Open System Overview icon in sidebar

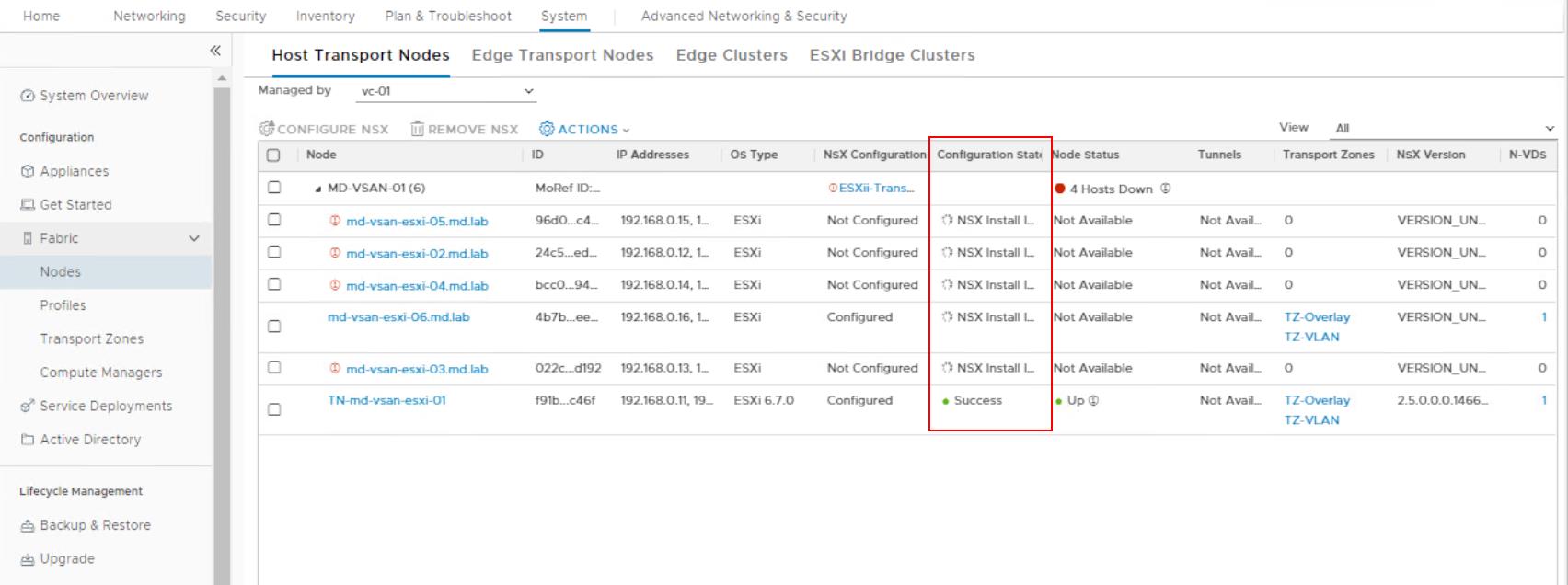28,96
